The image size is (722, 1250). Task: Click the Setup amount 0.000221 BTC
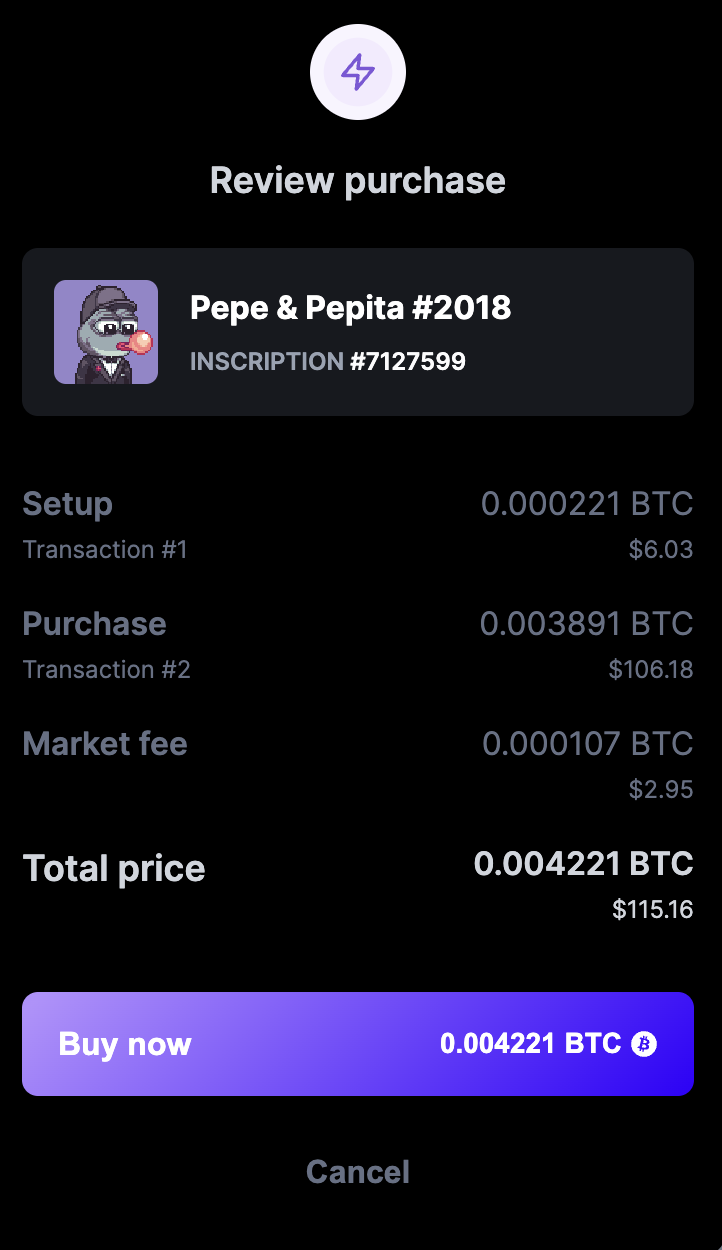pyautogui.click(x=587, y=504)
